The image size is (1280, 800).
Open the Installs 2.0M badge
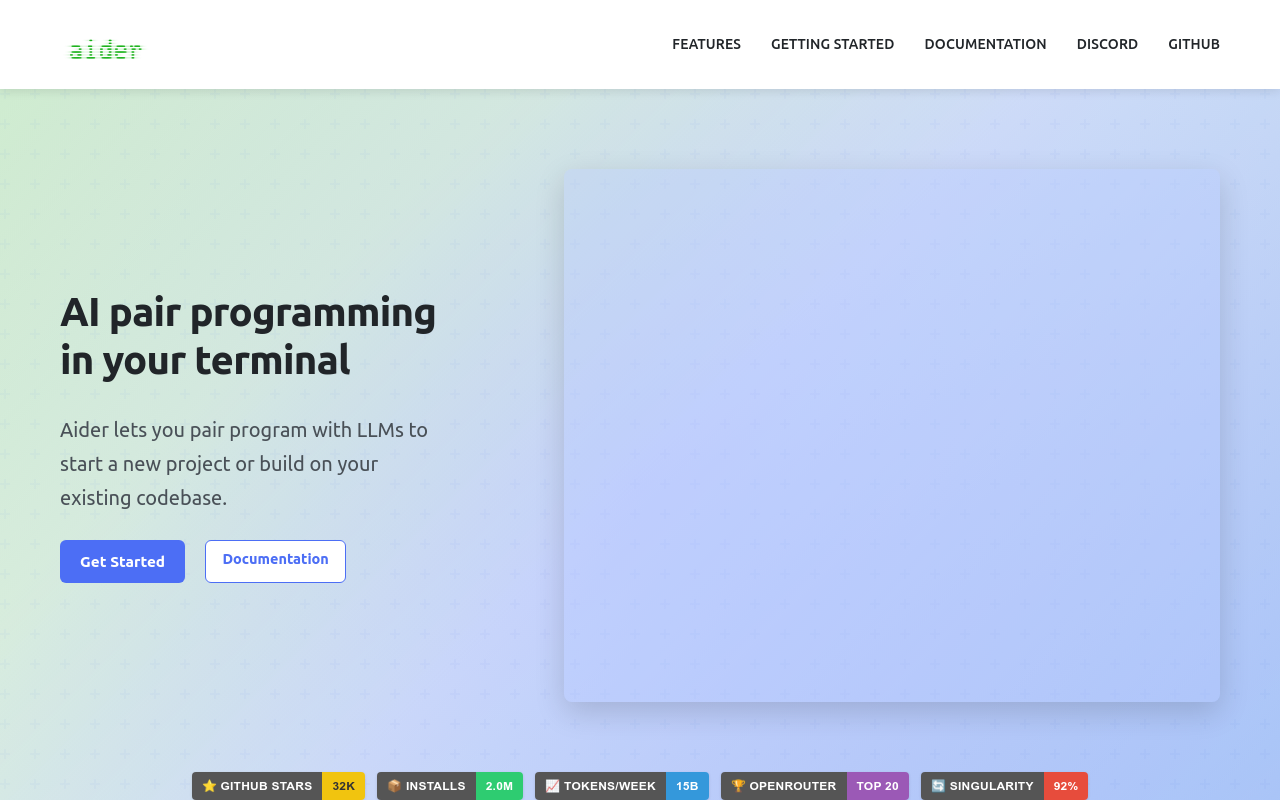(450, 786)
